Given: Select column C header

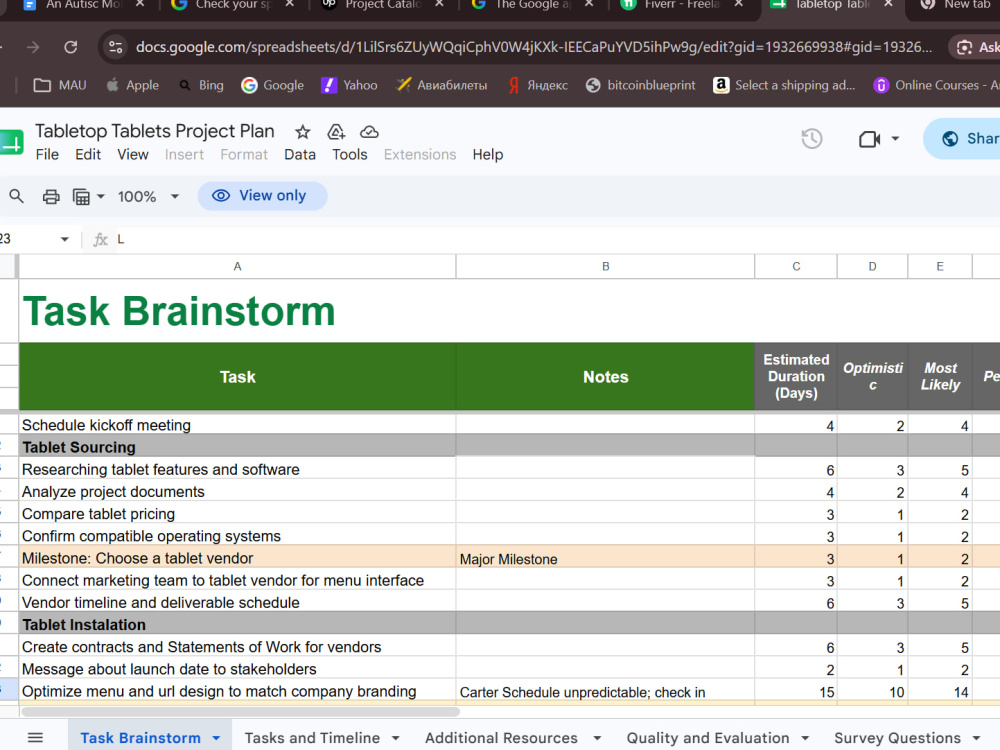Looking at the screenshot, I should [x=796, y=267].
